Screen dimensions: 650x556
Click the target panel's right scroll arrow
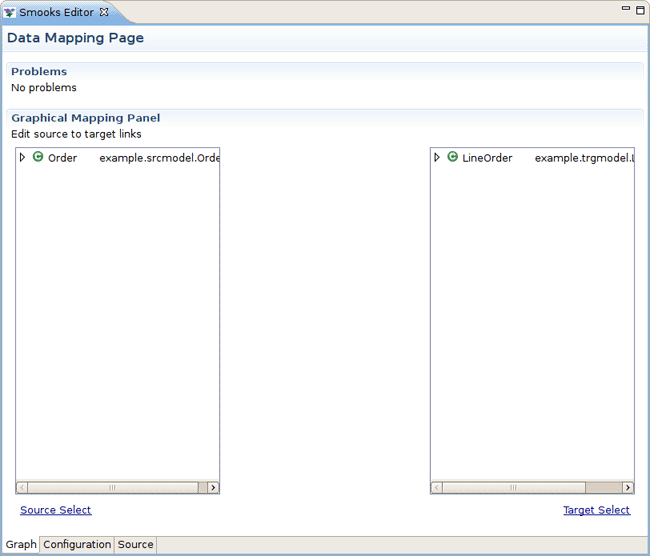coord(628,488)
